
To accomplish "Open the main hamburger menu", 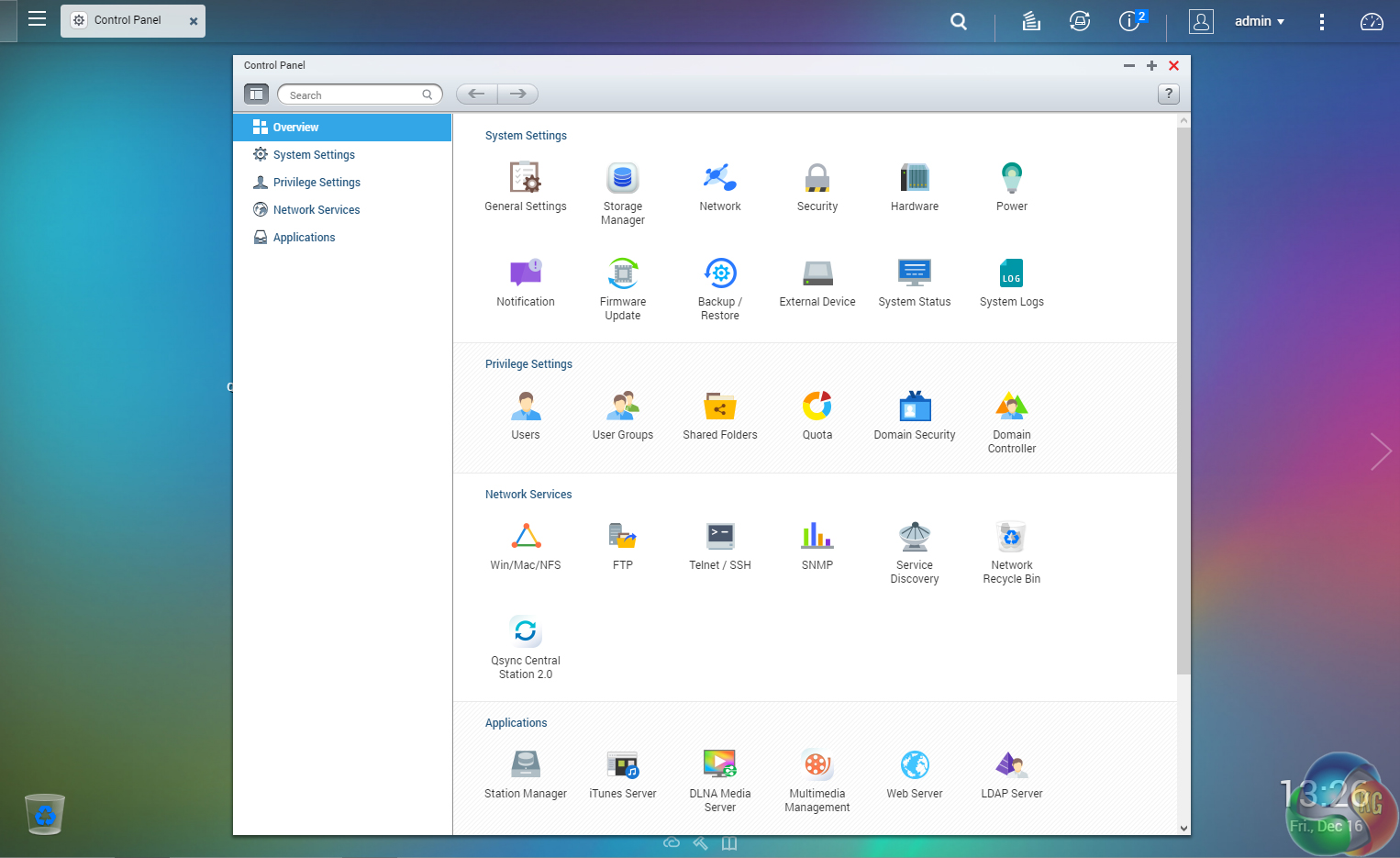I will (x=37, y=19).
